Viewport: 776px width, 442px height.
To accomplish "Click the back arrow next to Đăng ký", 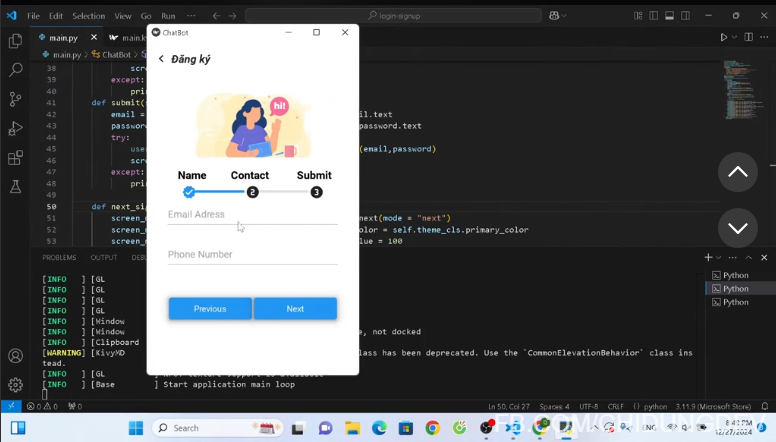I will pos(161,59).
